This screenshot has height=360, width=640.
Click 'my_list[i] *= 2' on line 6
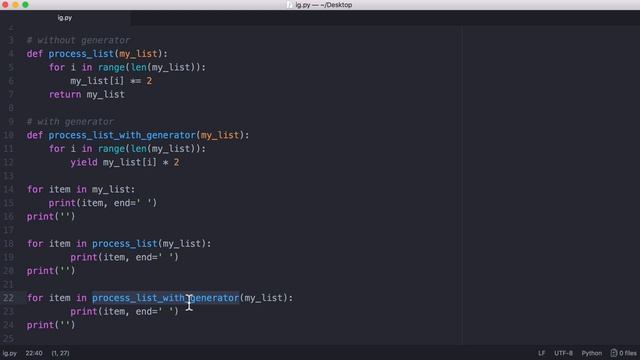tap(111, 81)
